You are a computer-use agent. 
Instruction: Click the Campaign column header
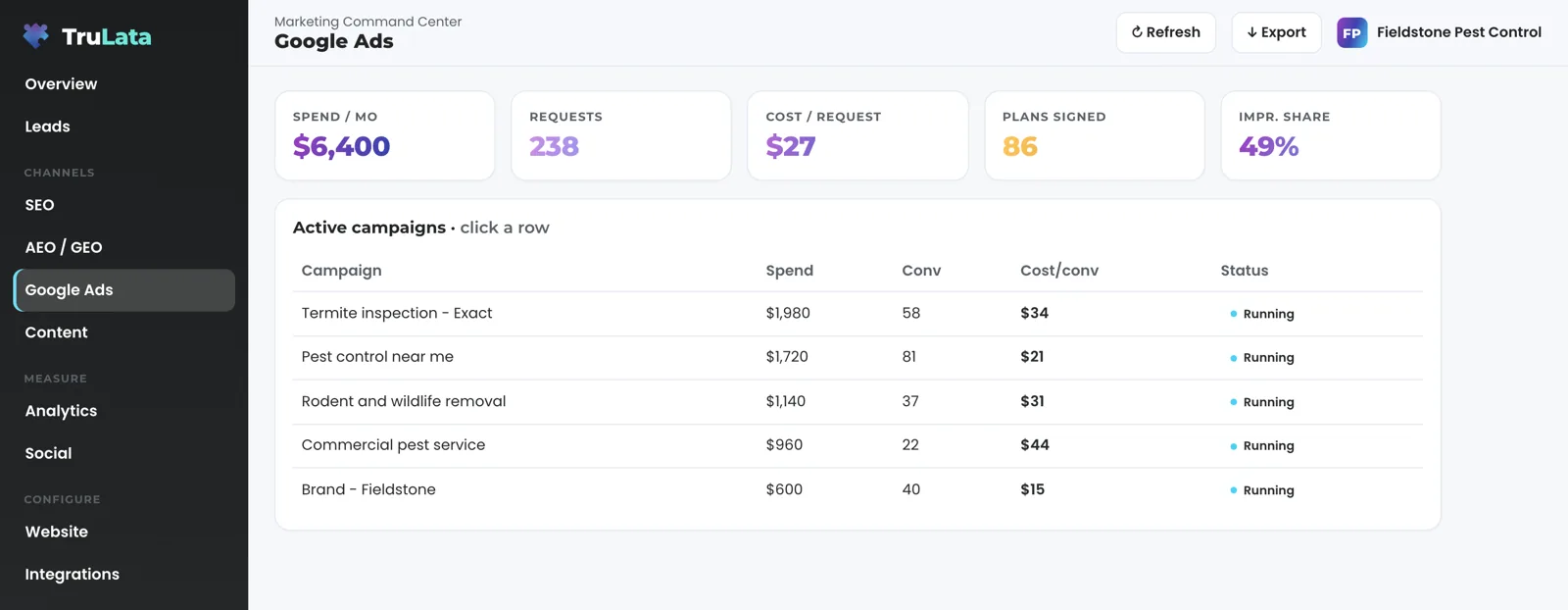[x=342, y=271]
